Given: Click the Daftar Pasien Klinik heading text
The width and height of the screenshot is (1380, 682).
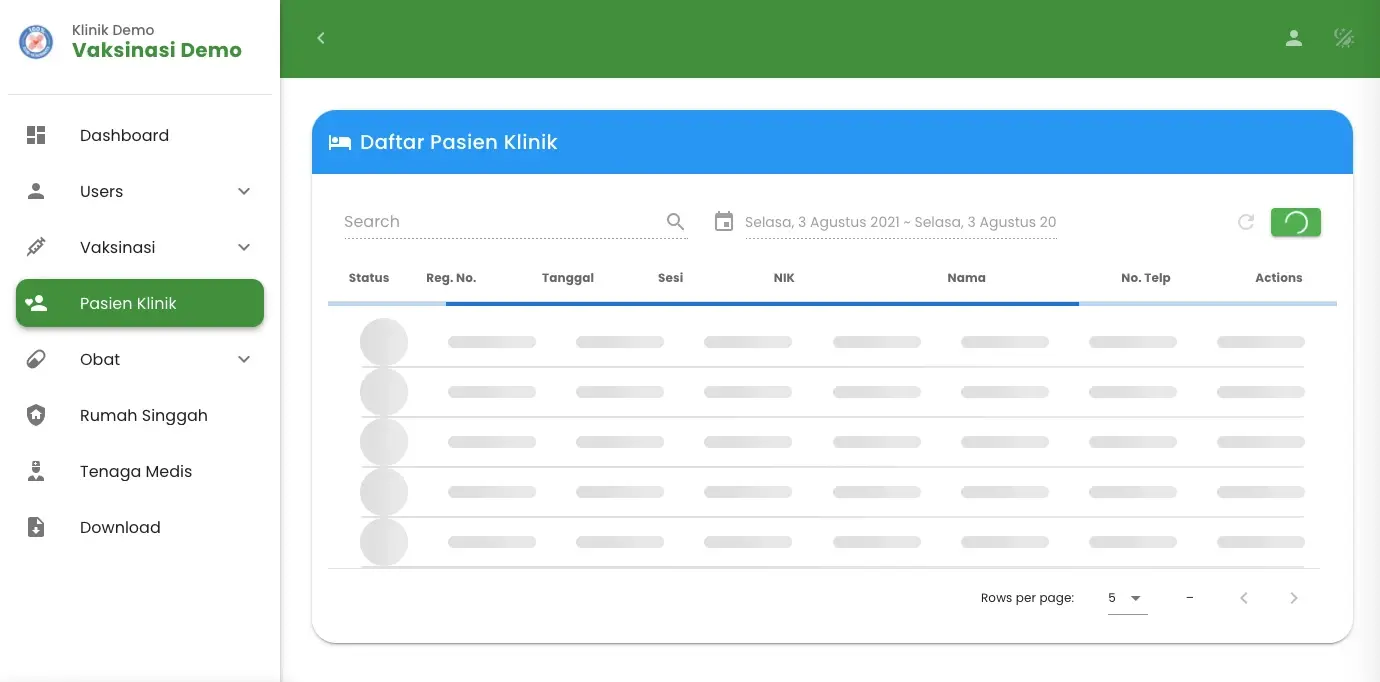Looking at the screenshot, I should (x=459, y=142).
